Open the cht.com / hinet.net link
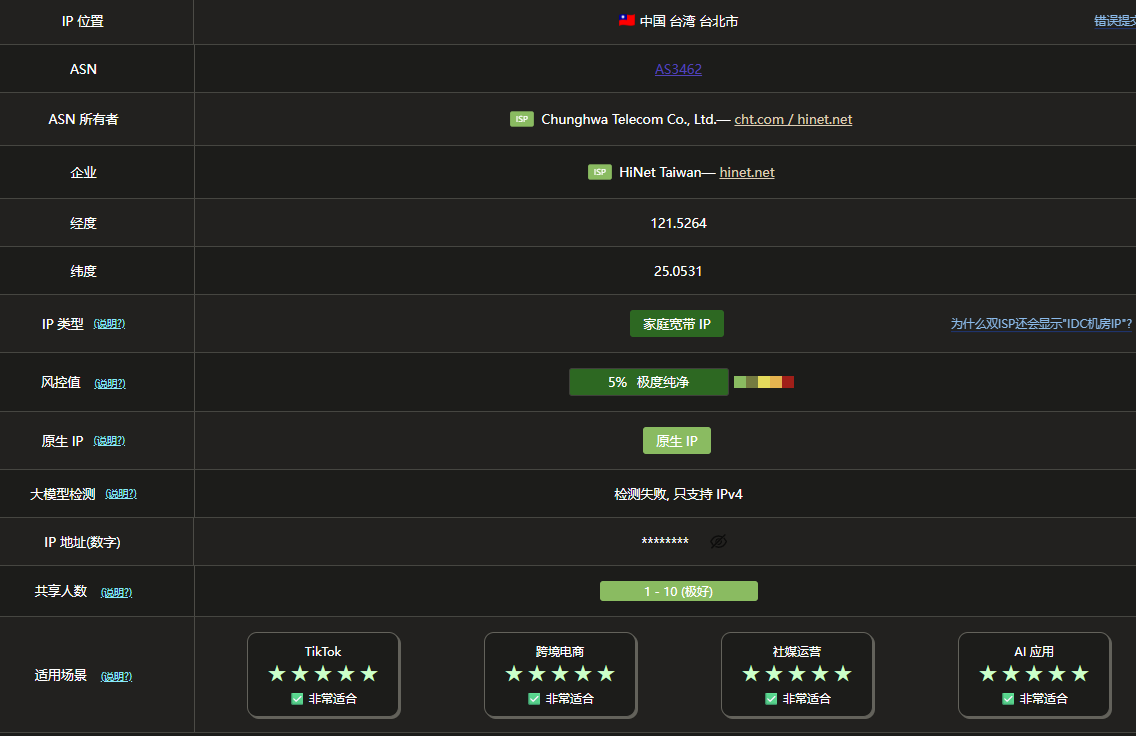The width and height of the screenshot is (1136, 736). [793, 119]
